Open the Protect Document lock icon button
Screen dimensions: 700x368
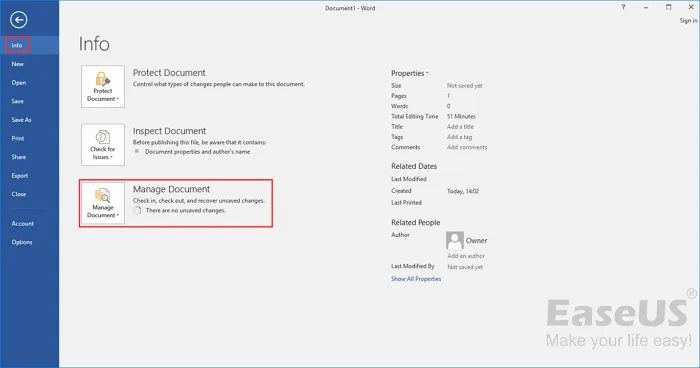click(103, 87)
